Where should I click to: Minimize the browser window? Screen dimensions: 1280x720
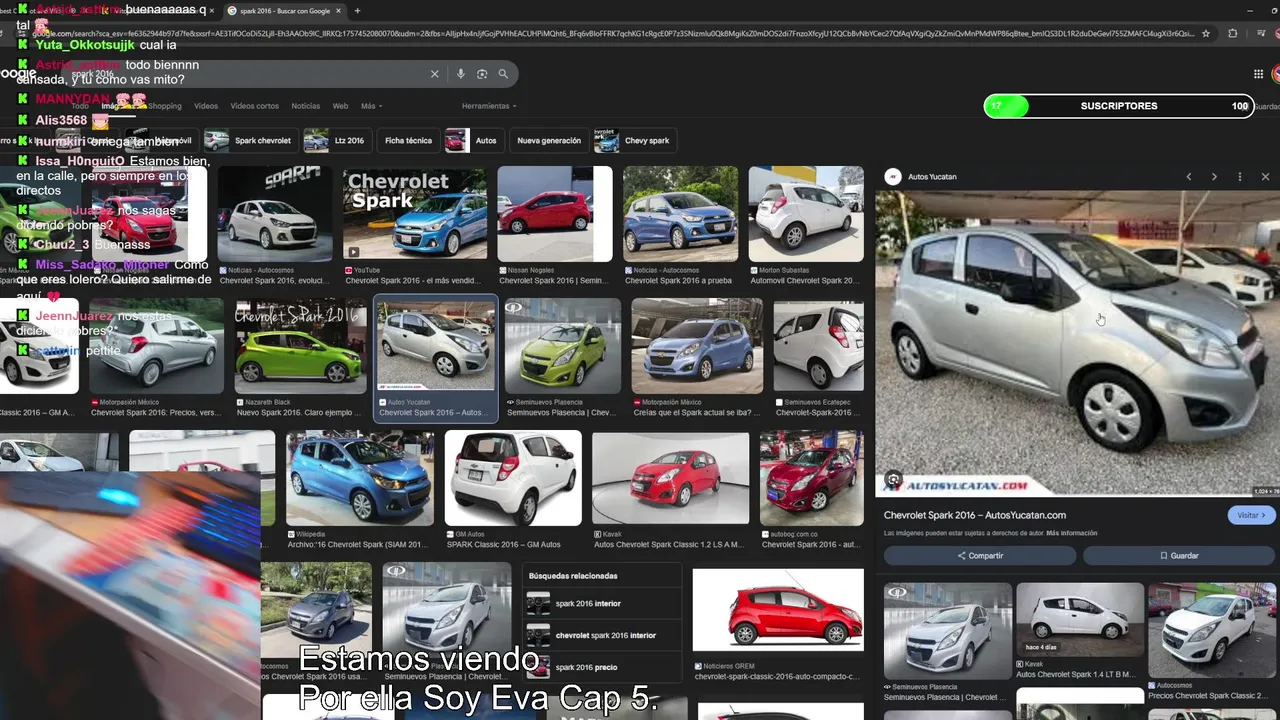[1250, 11]
